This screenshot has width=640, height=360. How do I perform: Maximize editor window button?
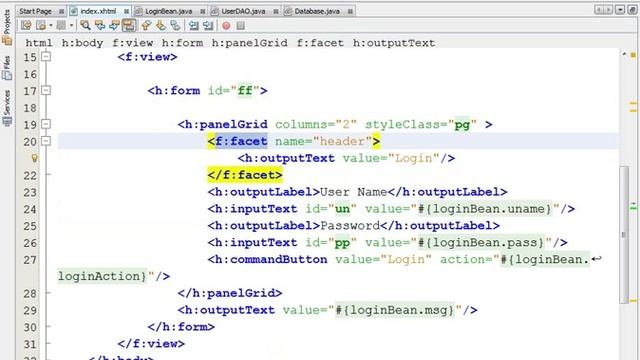[x=632, y=10]
